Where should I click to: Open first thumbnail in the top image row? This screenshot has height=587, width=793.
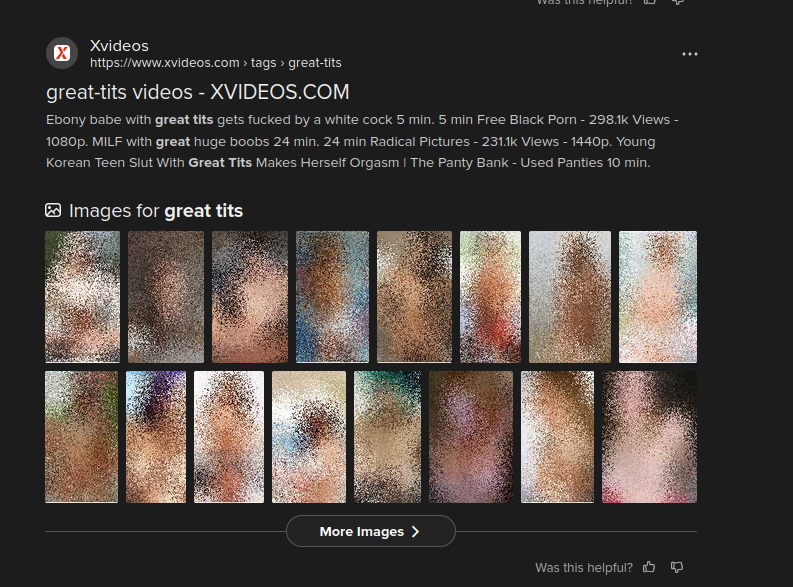click(x=82, y=297)
